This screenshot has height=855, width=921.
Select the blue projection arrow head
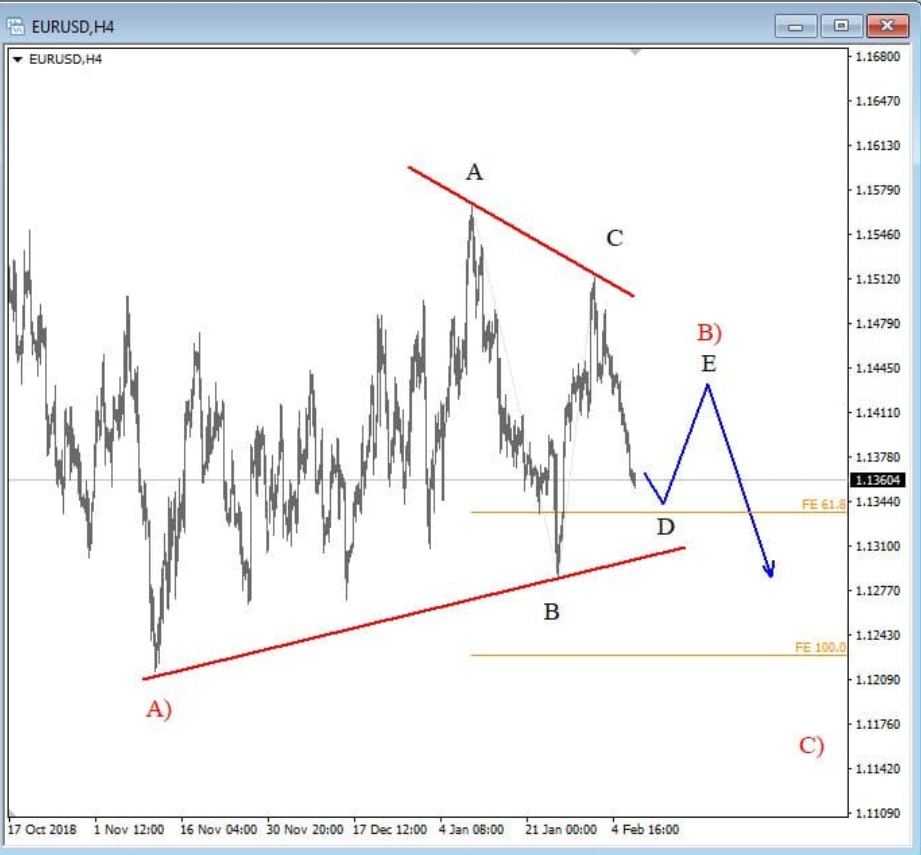[x=769, y=571]
